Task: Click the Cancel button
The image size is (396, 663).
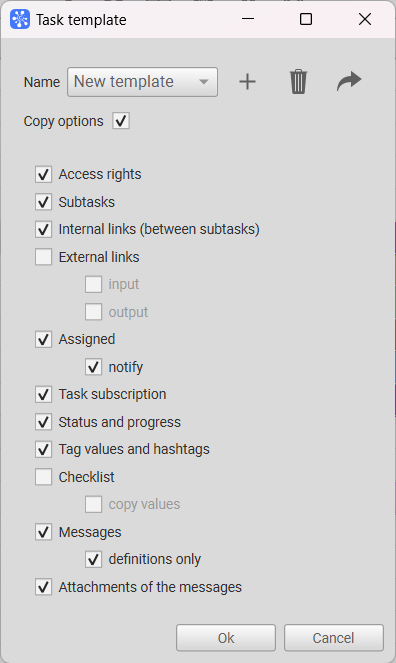Action: pyautogui.click(x=334, y=638)
